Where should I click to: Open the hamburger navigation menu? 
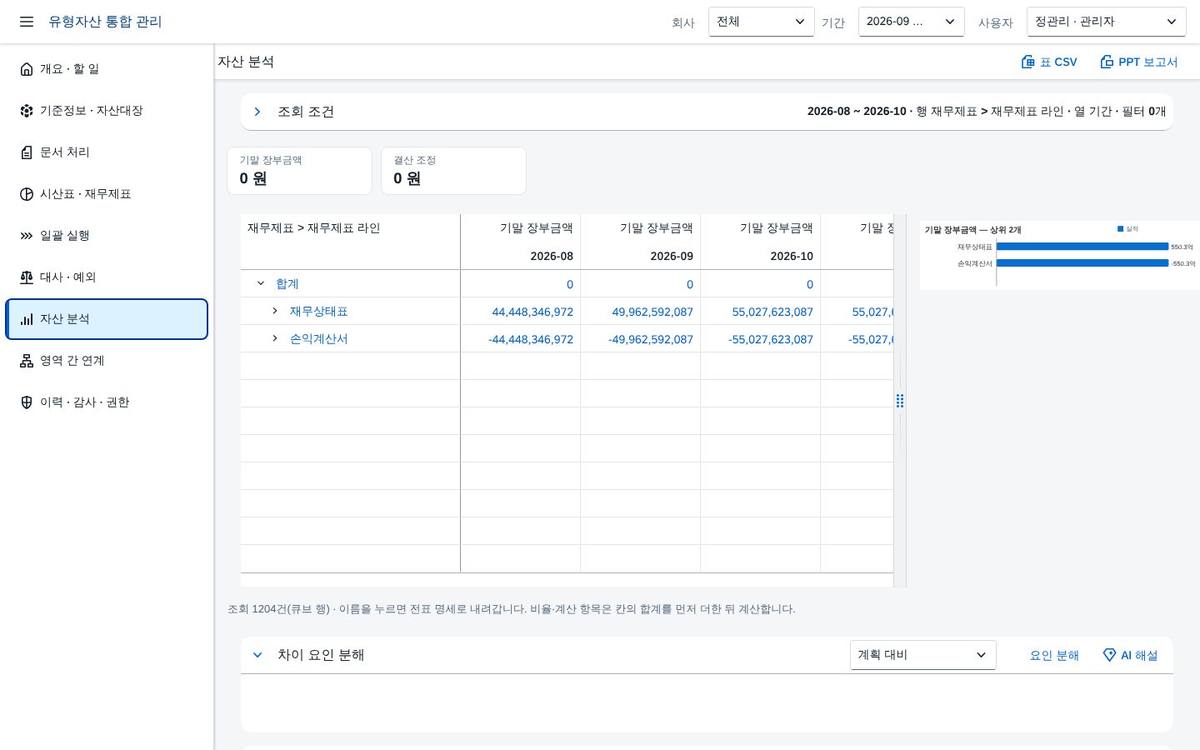tap(26, 21)
